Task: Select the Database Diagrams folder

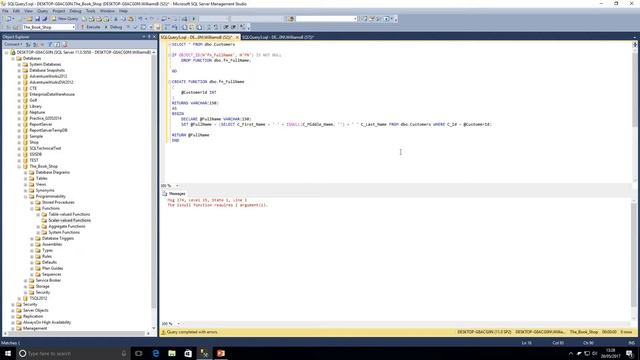Action: point(52,172)
